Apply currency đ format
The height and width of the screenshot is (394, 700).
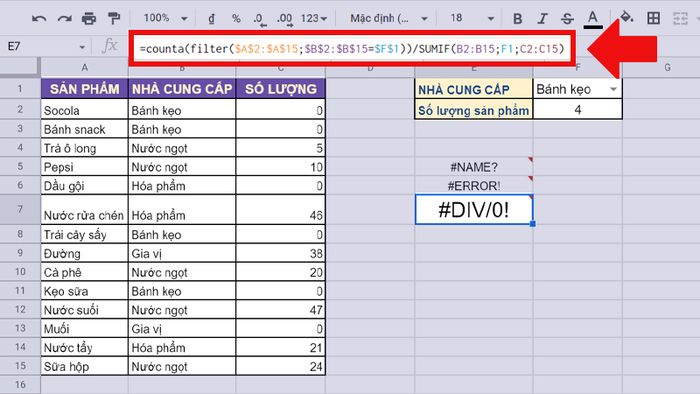click(x=211, y=18)
